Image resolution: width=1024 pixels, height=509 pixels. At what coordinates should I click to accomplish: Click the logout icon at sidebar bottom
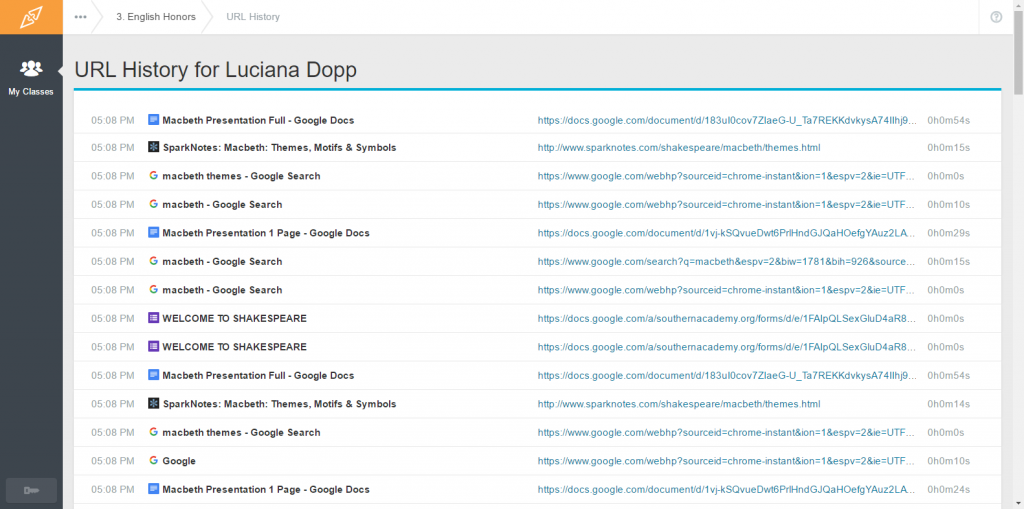pos(31,490)
